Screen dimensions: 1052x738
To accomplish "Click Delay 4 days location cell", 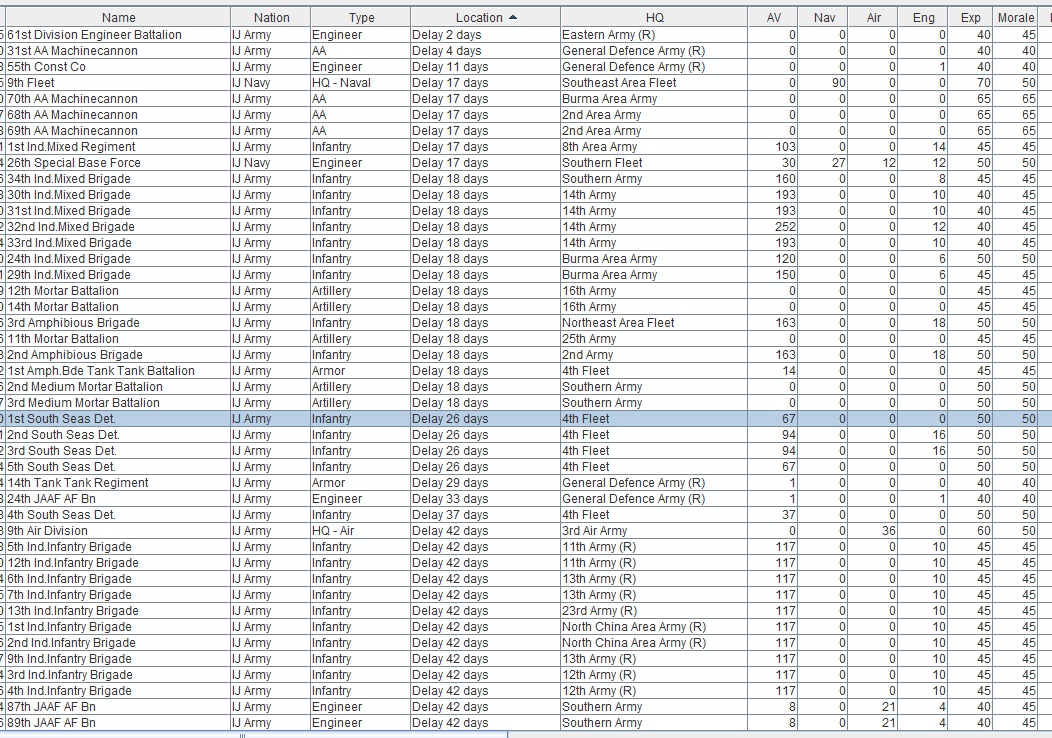I will (485, 51).
